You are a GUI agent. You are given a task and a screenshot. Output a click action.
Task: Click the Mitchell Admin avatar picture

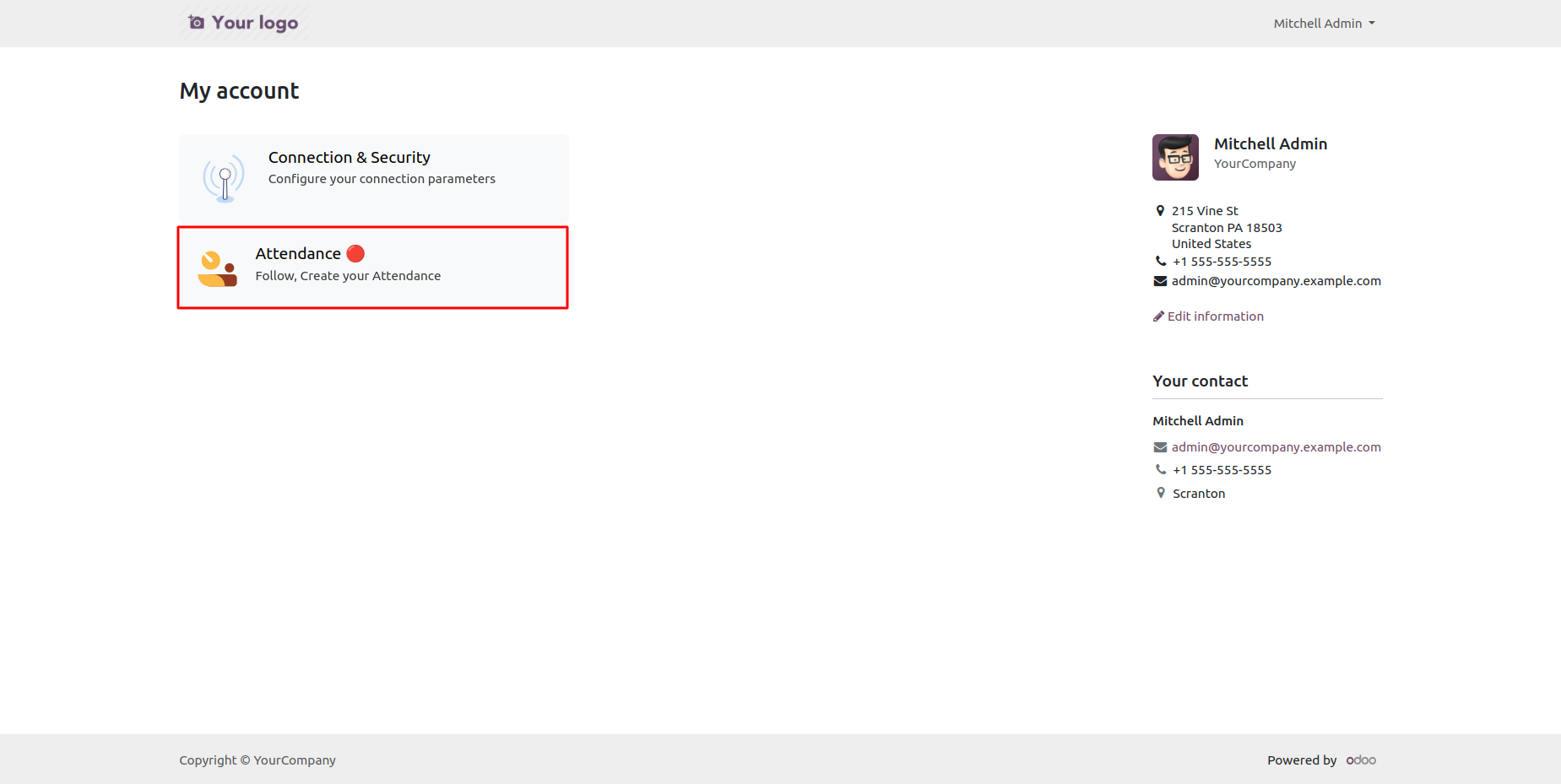[x=1175, y=157]
